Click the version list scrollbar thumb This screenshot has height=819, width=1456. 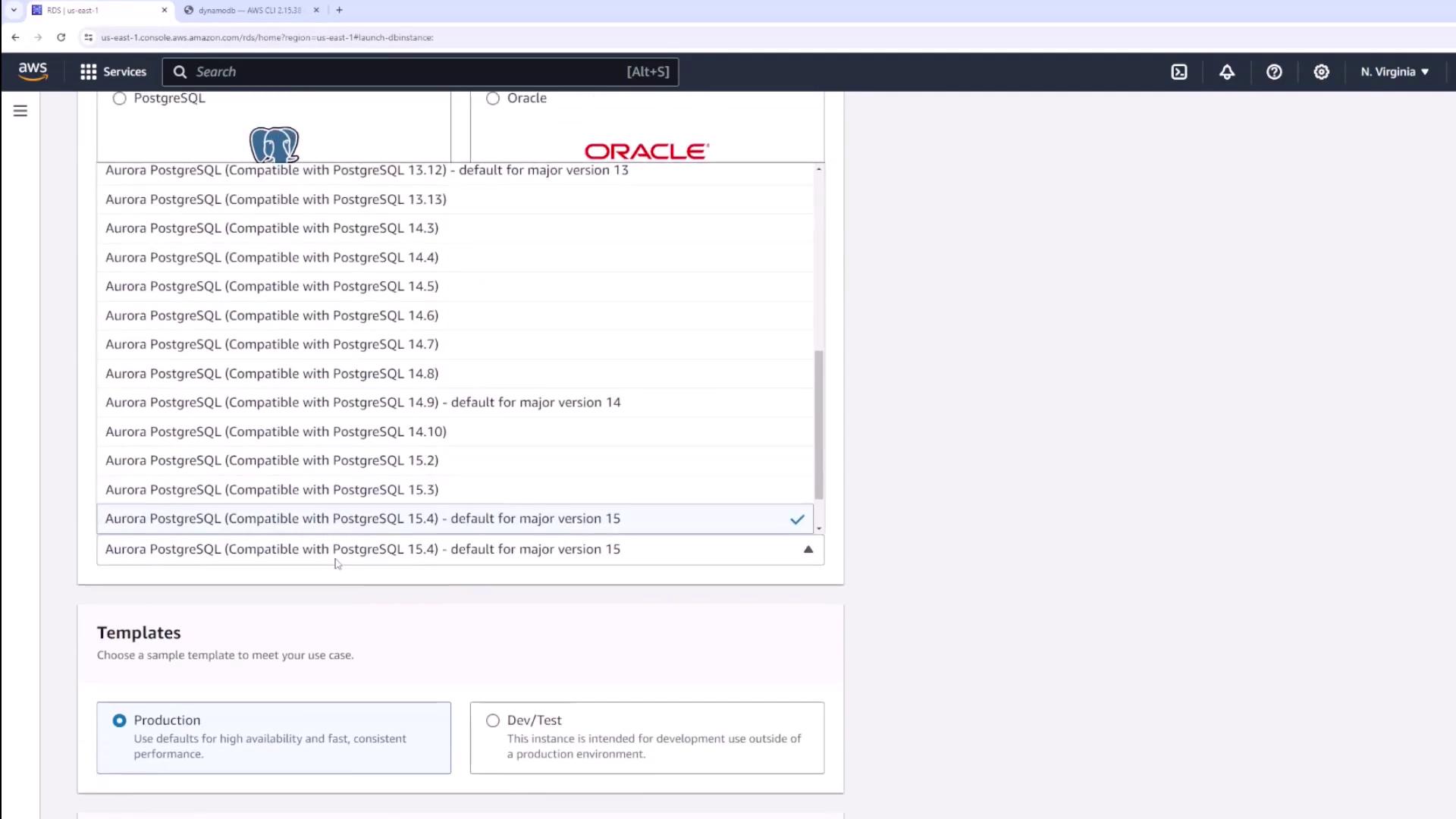(x=818, y=425)
